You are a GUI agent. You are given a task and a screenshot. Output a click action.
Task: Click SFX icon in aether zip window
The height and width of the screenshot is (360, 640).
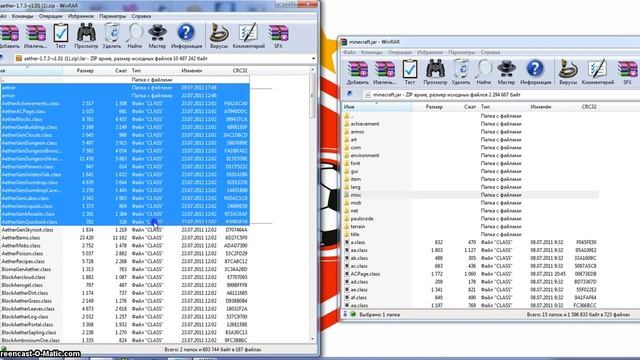pos(278,36)
